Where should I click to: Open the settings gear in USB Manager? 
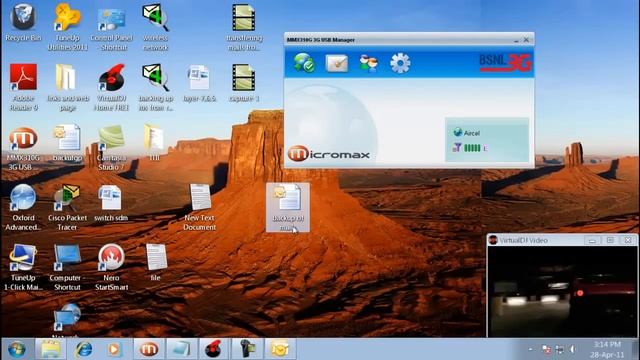400,63
